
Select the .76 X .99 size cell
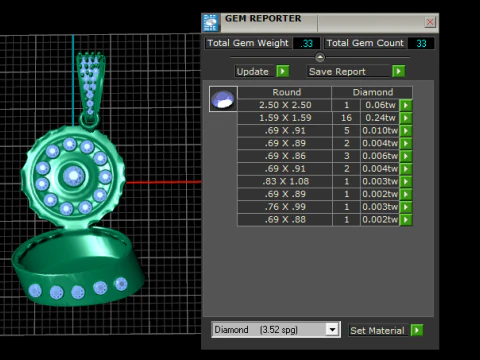click(285, 207)
